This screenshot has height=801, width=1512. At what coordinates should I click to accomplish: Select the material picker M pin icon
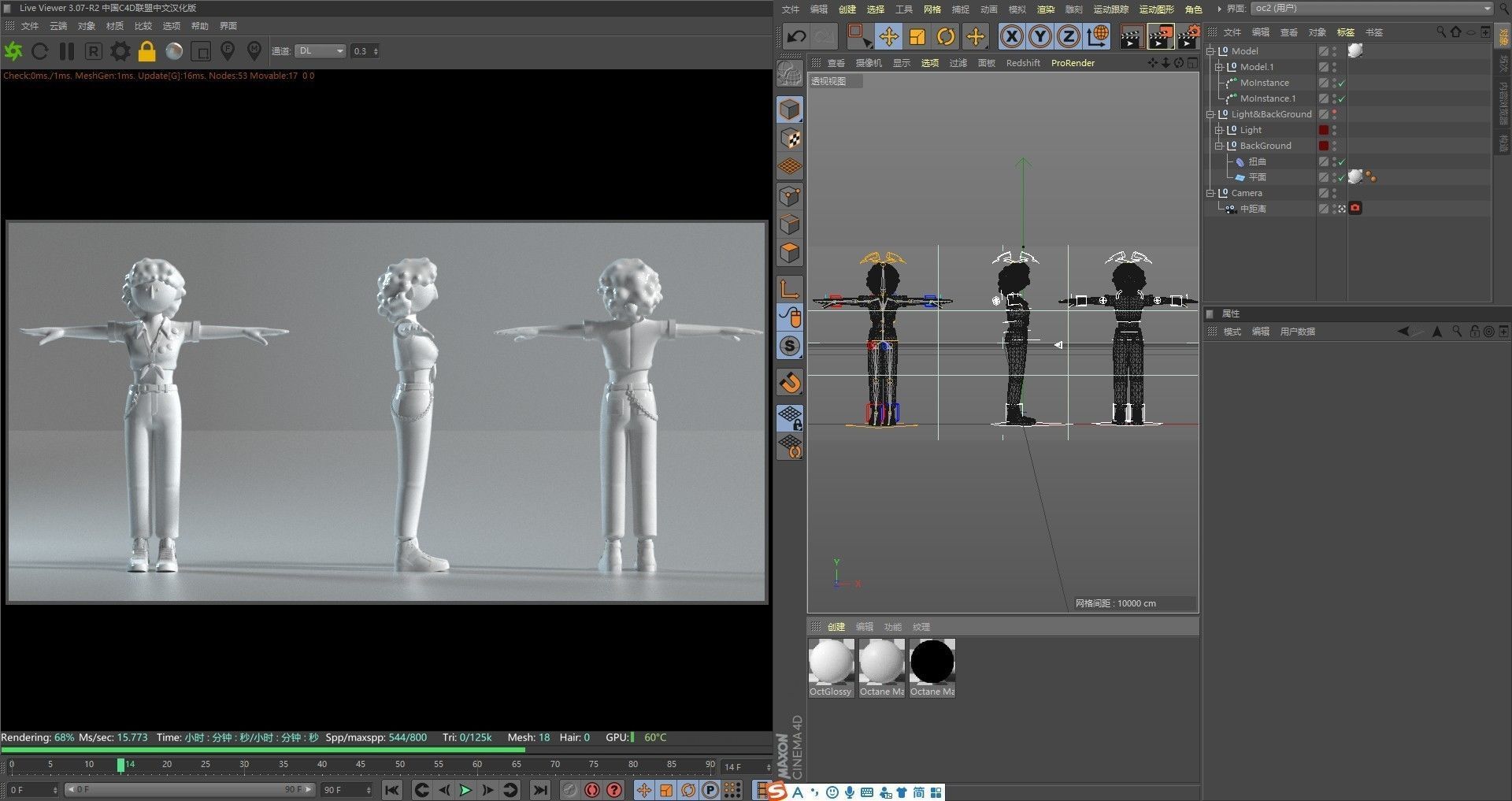[254, 51]
